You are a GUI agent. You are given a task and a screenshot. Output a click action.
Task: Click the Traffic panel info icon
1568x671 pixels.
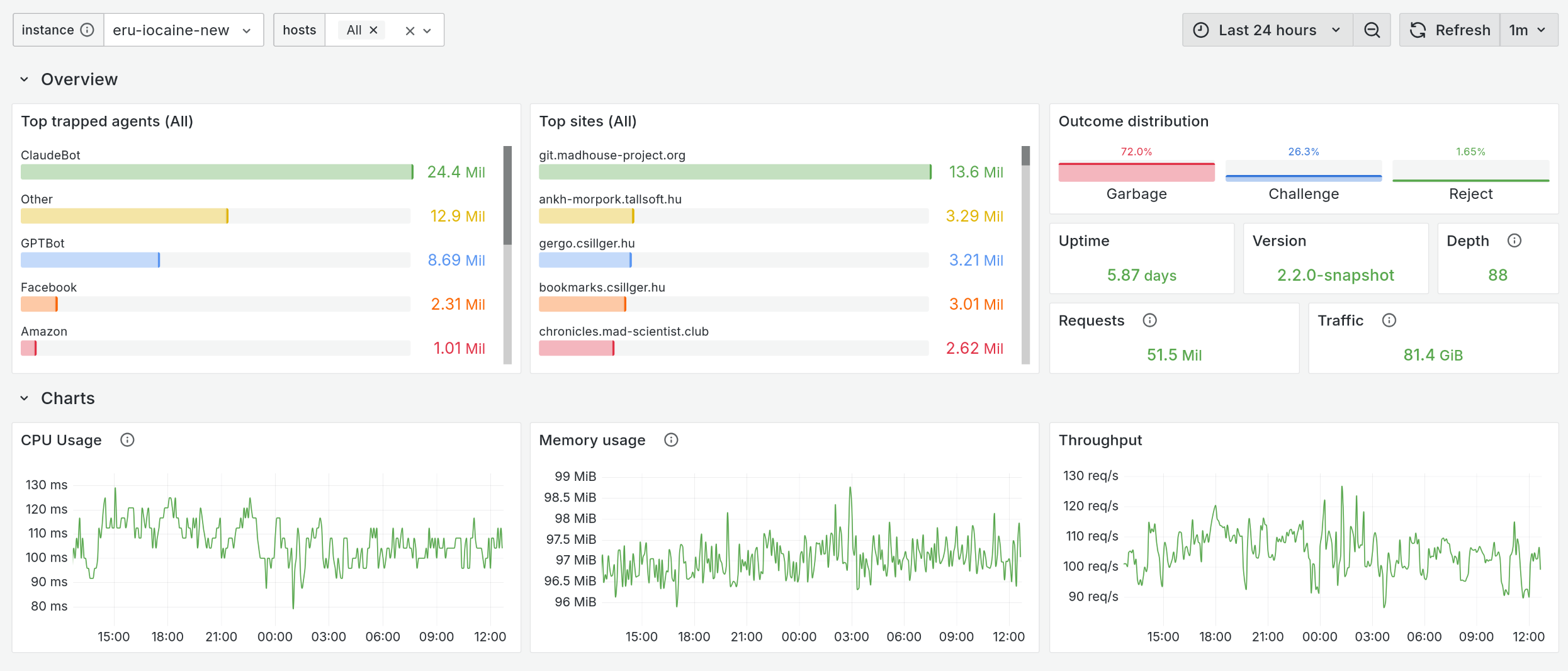coord(1389,320)
